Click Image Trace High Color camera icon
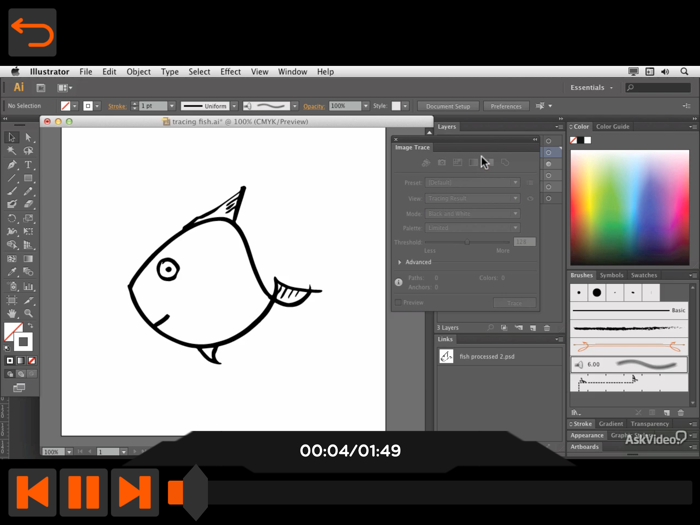Image resolution: width=700 pixels, height=525 pixels. coord(442,163)
